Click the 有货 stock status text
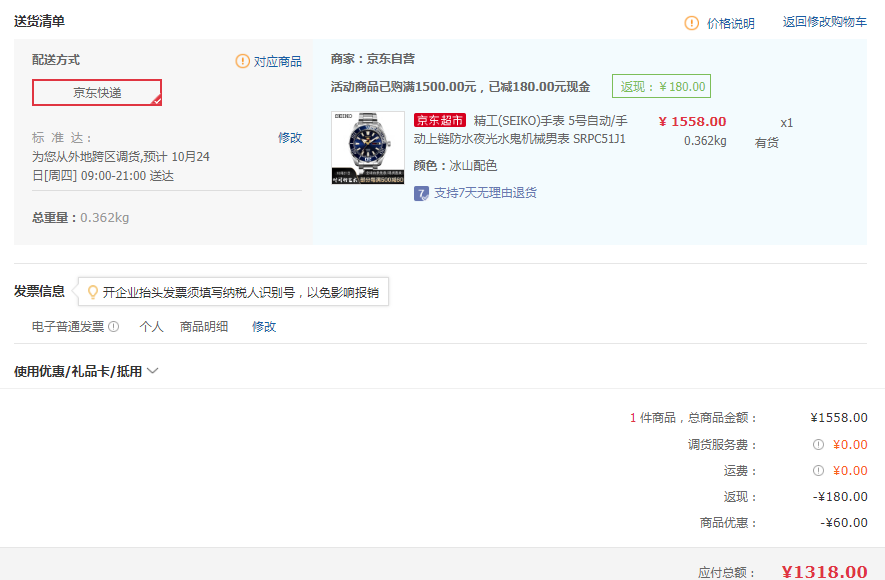The image size is (885, 580). (766, 143)
